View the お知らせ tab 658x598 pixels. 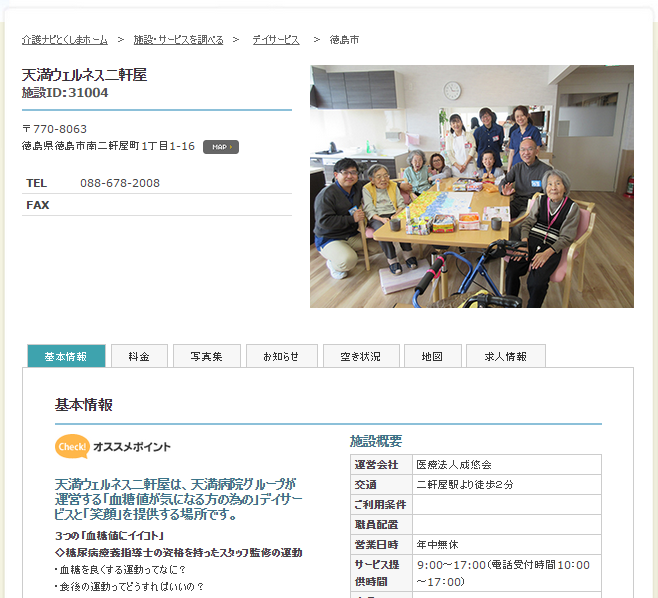(281, 356)
